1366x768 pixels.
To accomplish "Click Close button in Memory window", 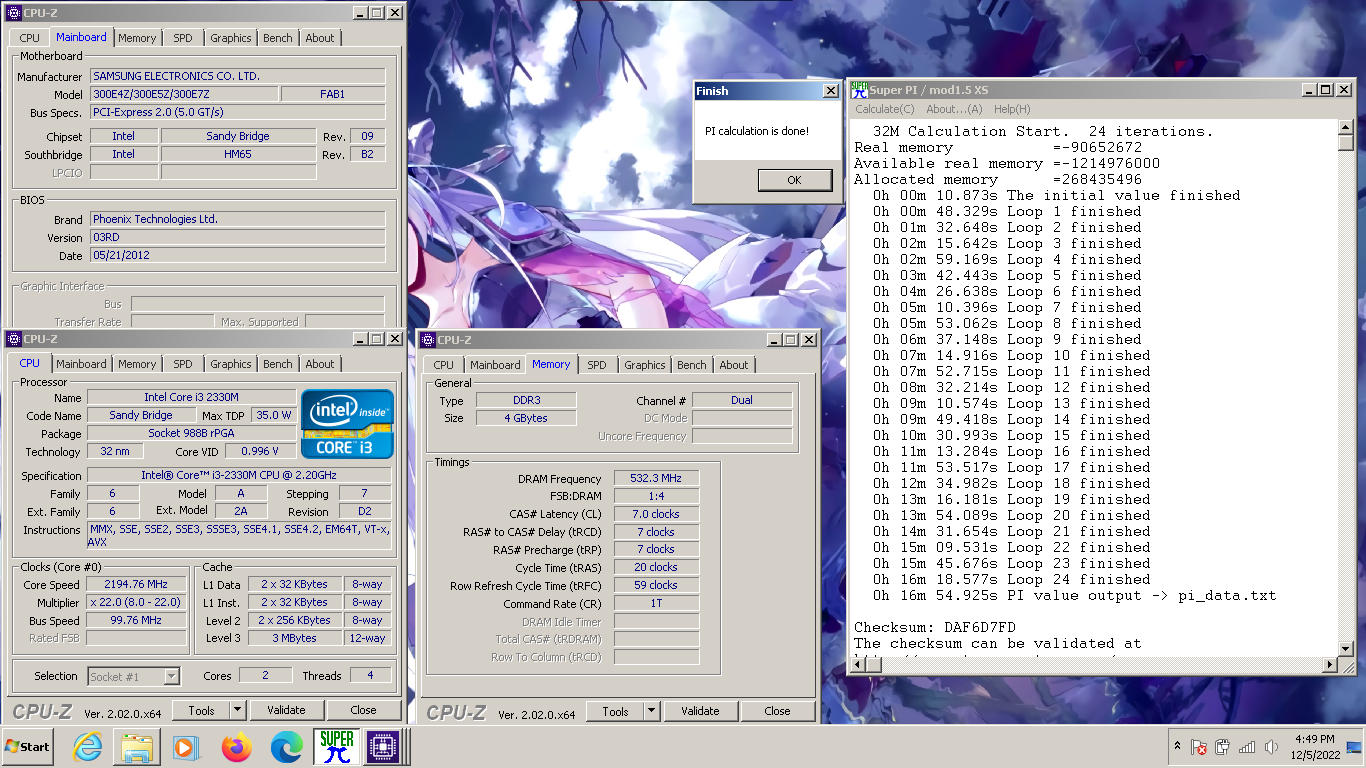I will [x=778, y=712].
